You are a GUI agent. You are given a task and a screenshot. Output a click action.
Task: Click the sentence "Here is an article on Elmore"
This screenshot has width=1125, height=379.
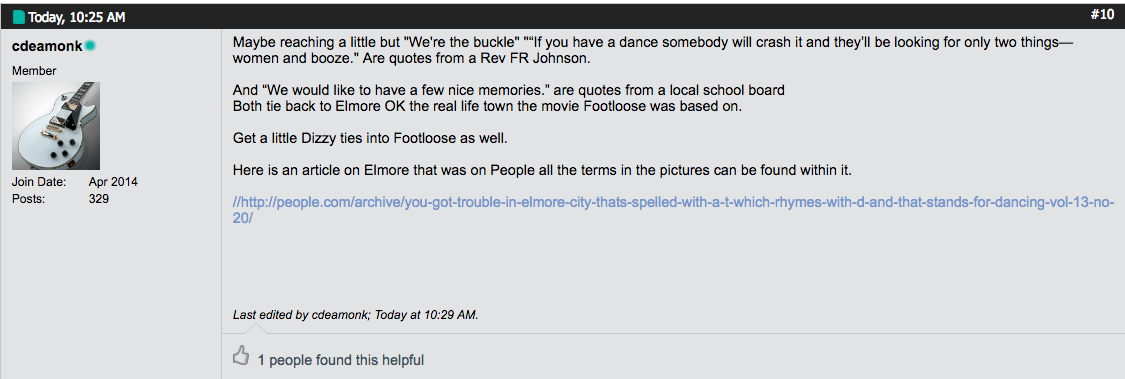[x=542, y=171]
